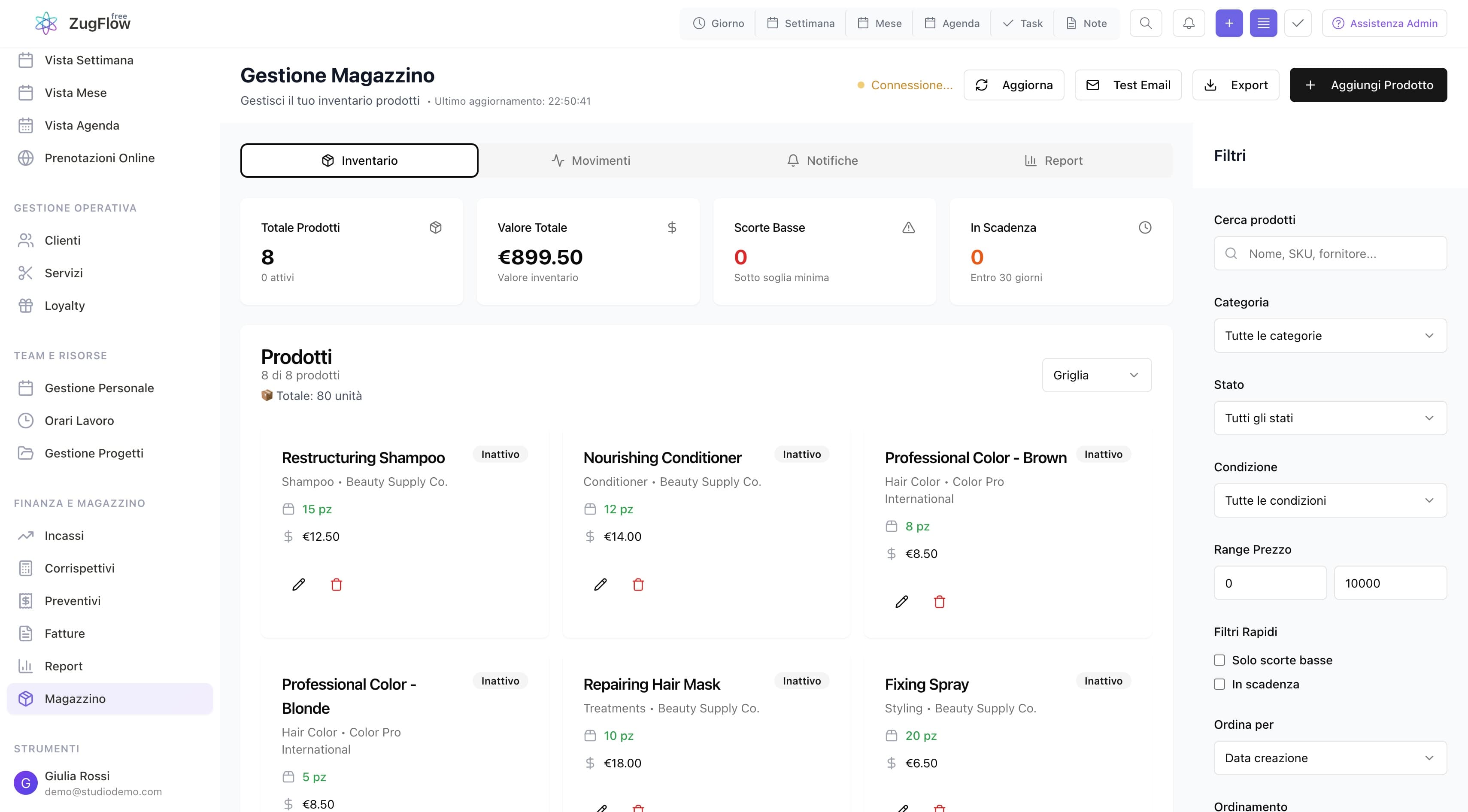Click the purple list menu icon
Image resolution: width=1468 pixels, height=812 pixels.
pyautogui.click(x=1263, y=23)
